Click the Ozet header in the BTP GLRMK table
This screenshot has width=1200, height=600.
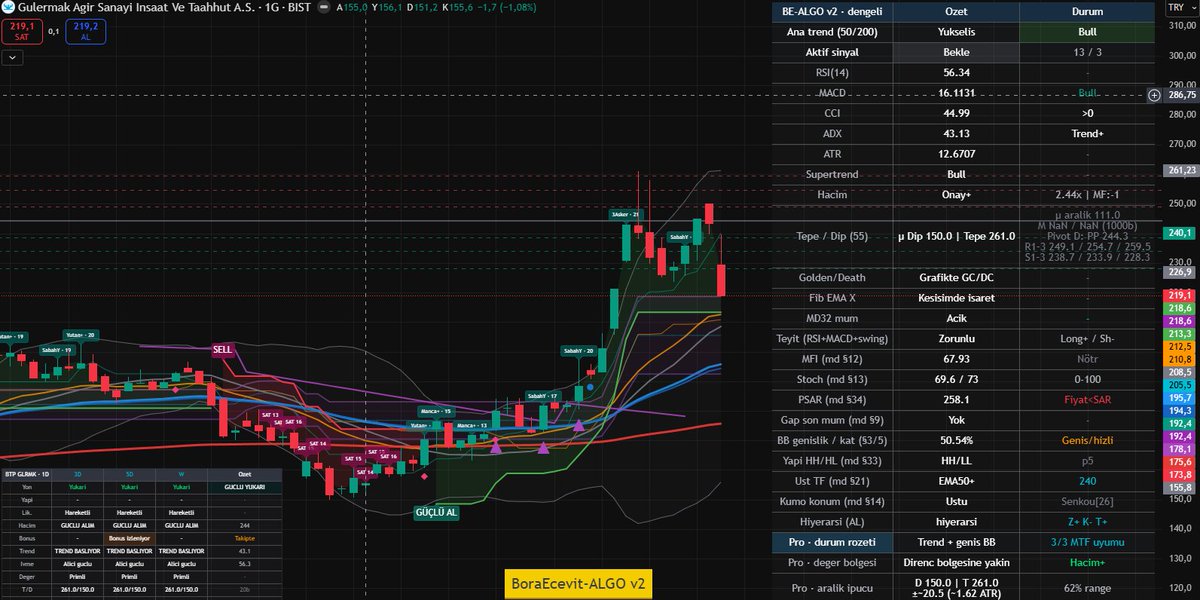click(x=245, y=474)
